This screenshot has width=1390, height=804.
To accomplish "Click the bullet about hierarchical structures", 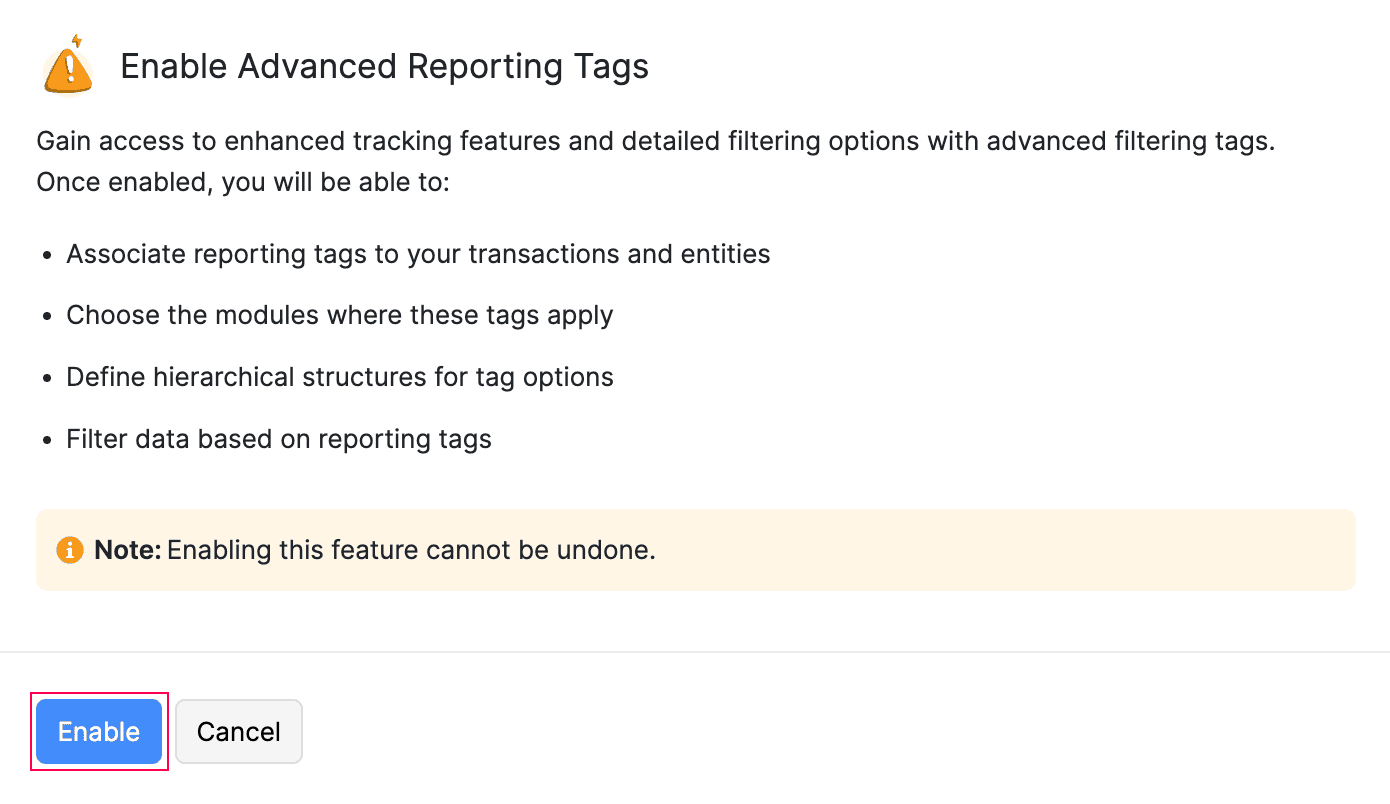I will click(340, 377).
